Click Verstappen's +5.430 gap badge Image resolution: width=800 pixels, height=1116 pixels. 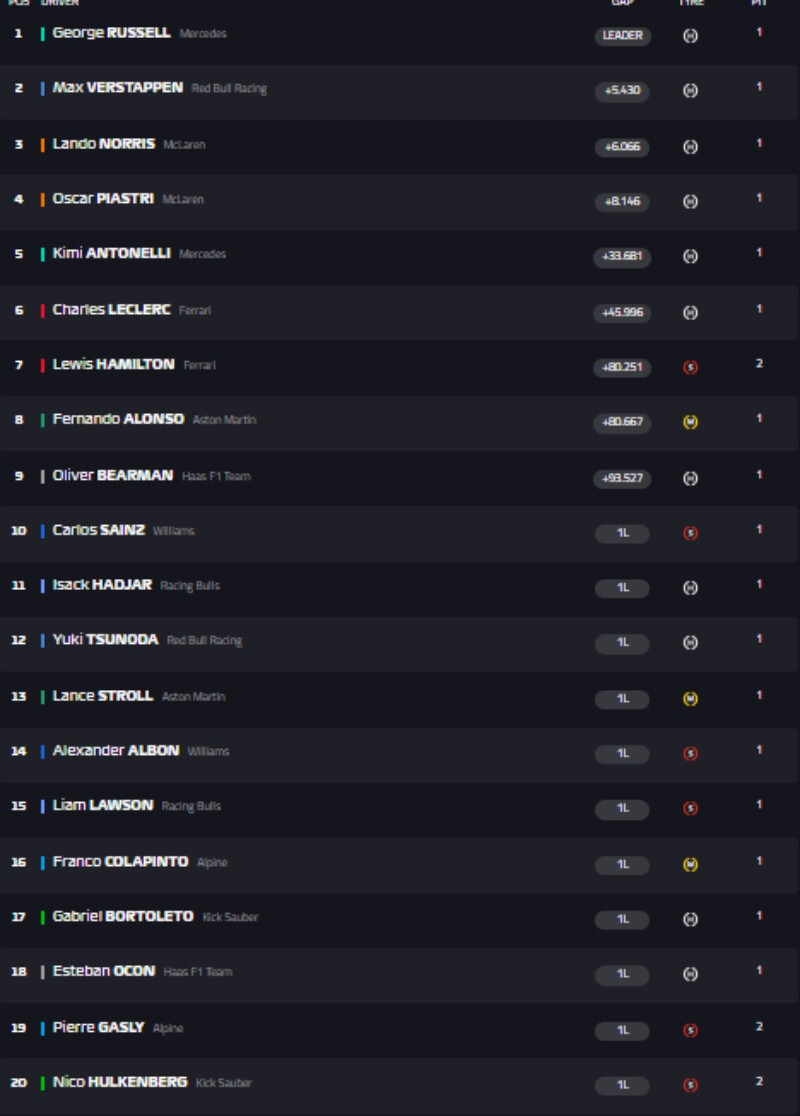click(x=622, y=91)
